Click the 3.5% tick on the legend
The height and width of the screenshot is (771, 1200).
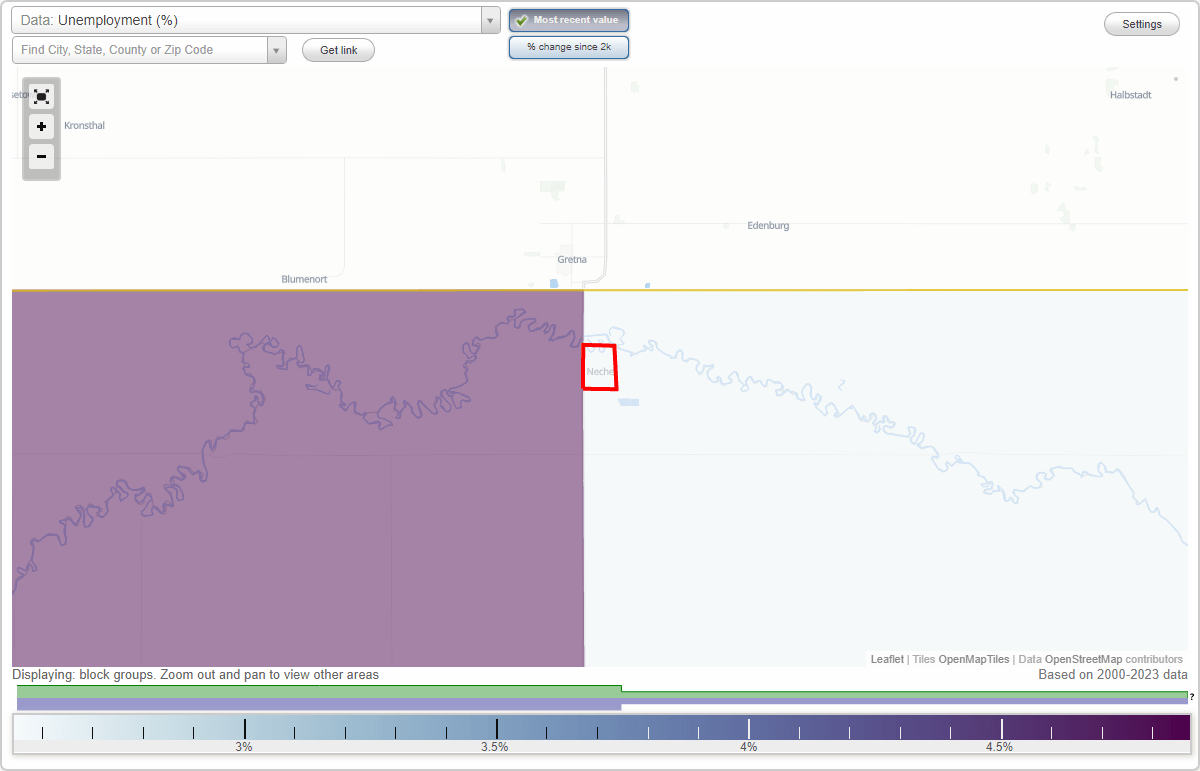pos(495,746)
